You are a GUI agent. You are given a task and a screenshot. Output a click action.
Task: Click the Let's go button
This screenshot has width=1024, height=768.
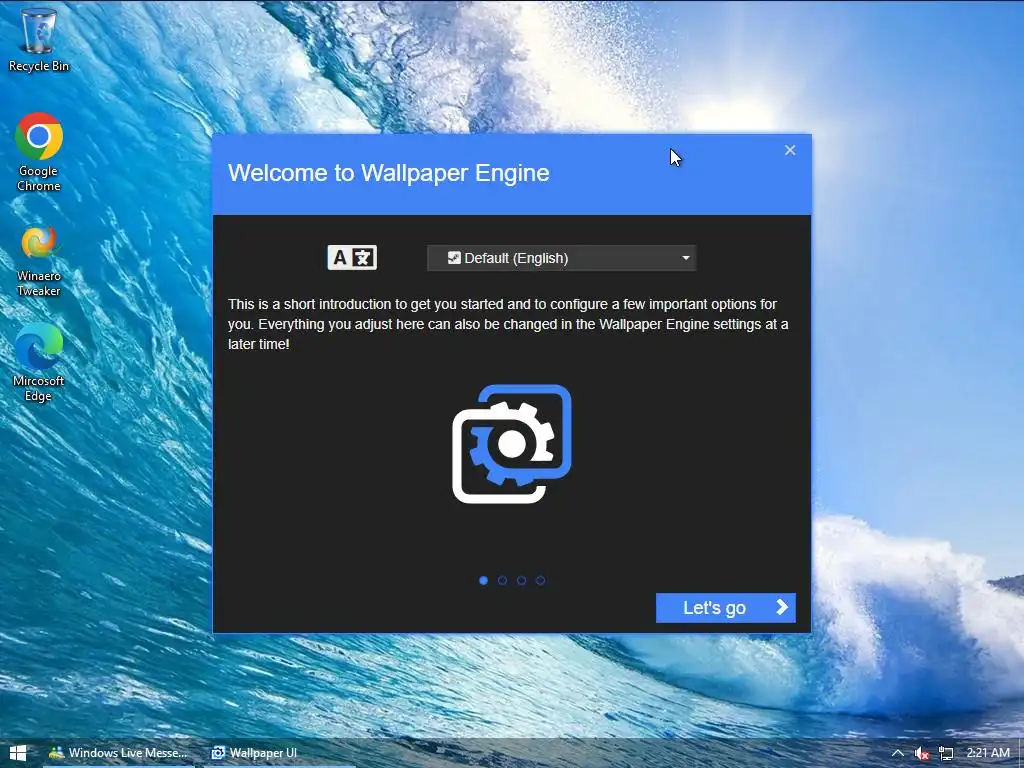click(x=726, y=608)
